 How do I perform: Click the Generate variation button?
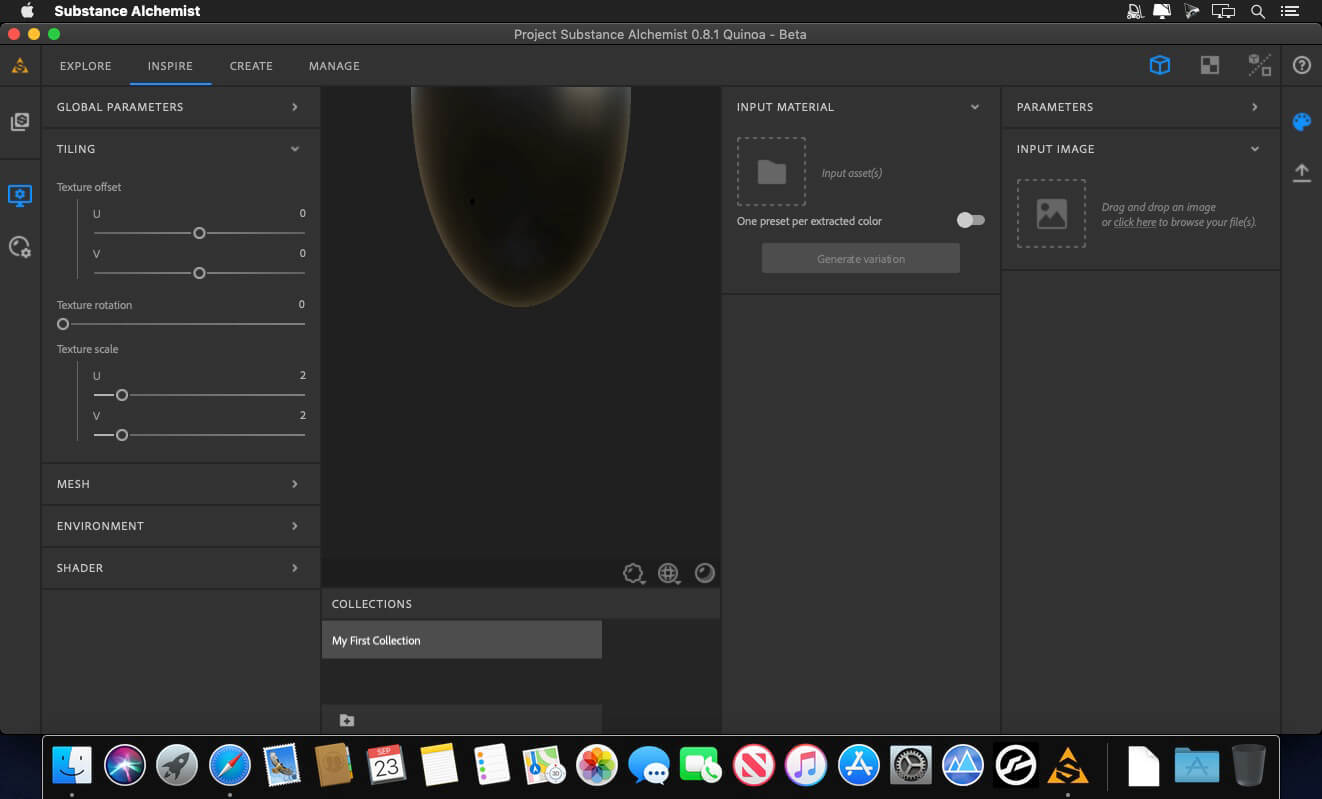tap(860, 257)
